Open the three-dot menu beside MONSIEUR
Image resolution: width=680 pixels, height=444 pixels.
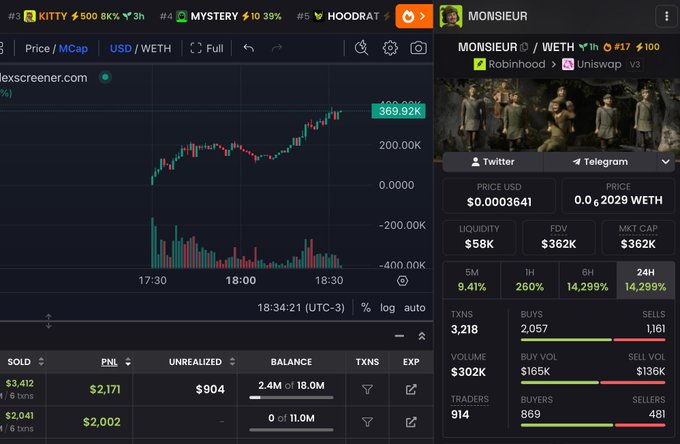tap(667, 16)
